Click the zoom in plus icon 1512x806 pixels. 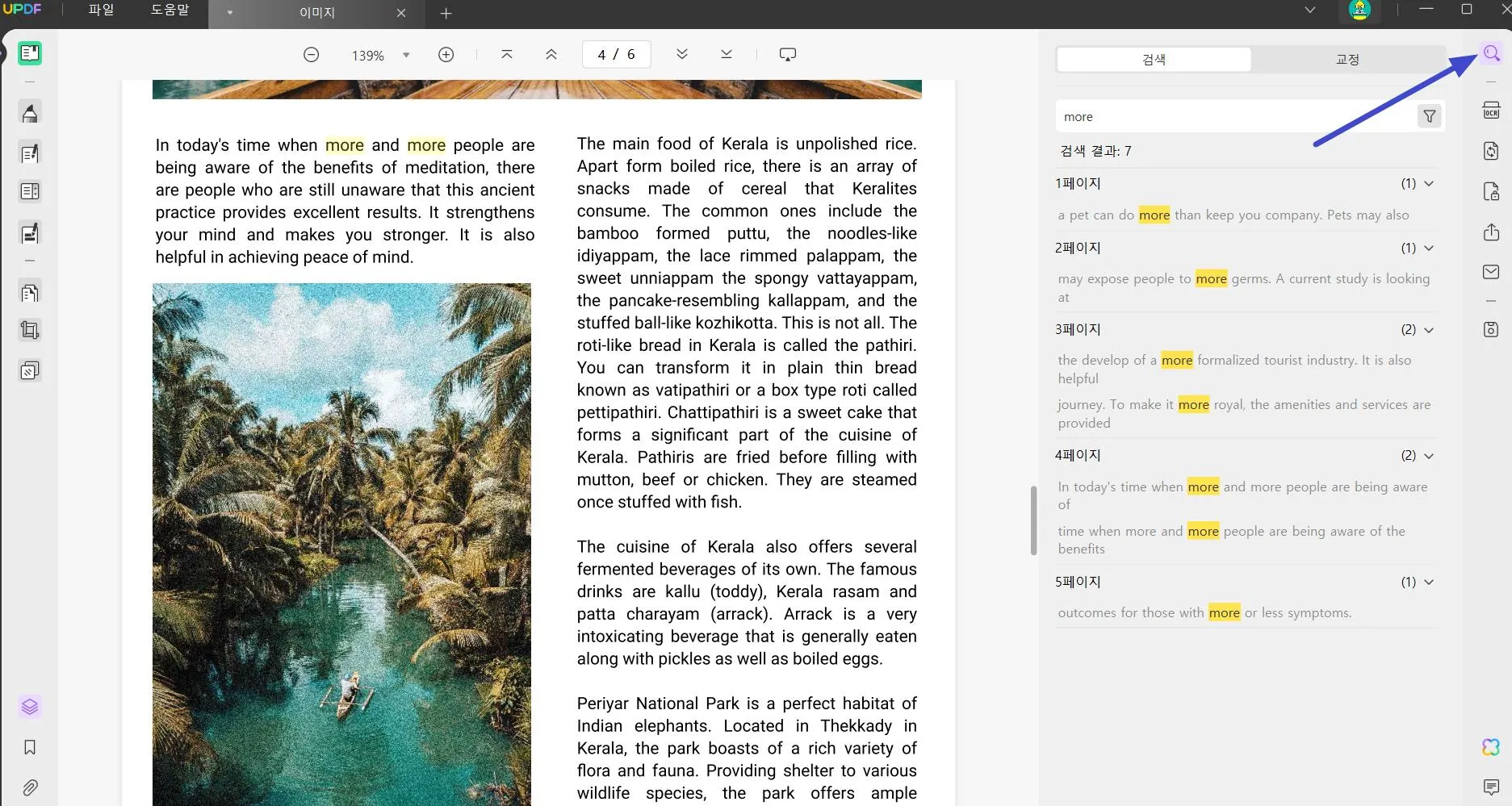(x=446, y=55)
